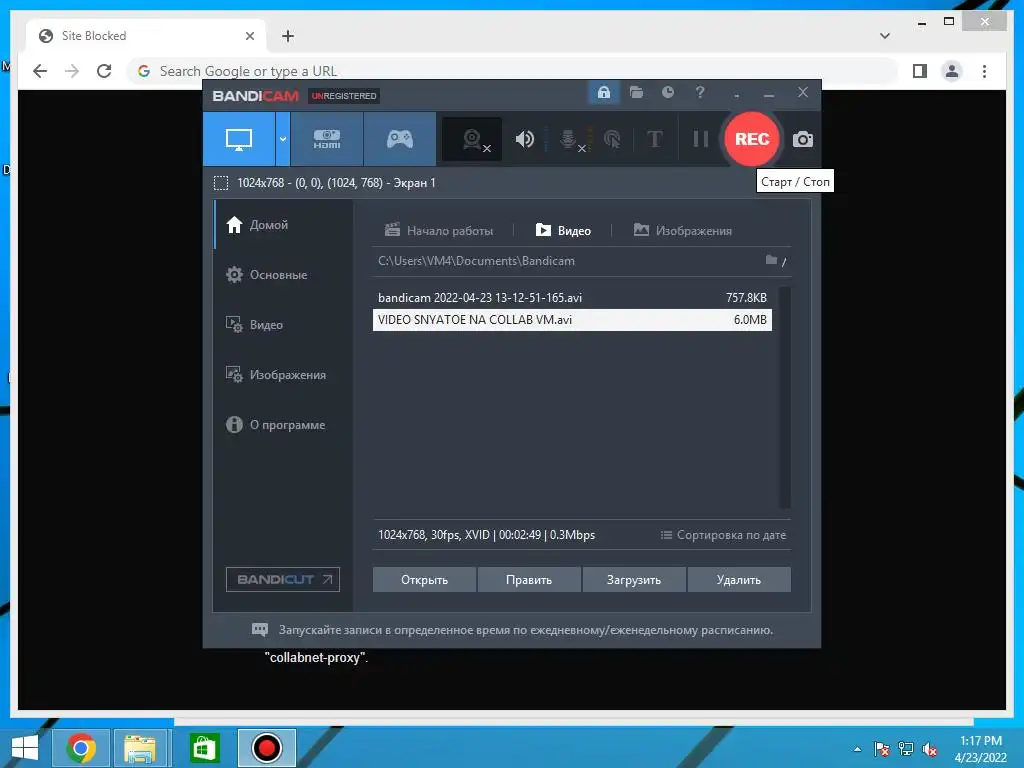
Task: Reload page in Chrome
Action: [104, 71]
